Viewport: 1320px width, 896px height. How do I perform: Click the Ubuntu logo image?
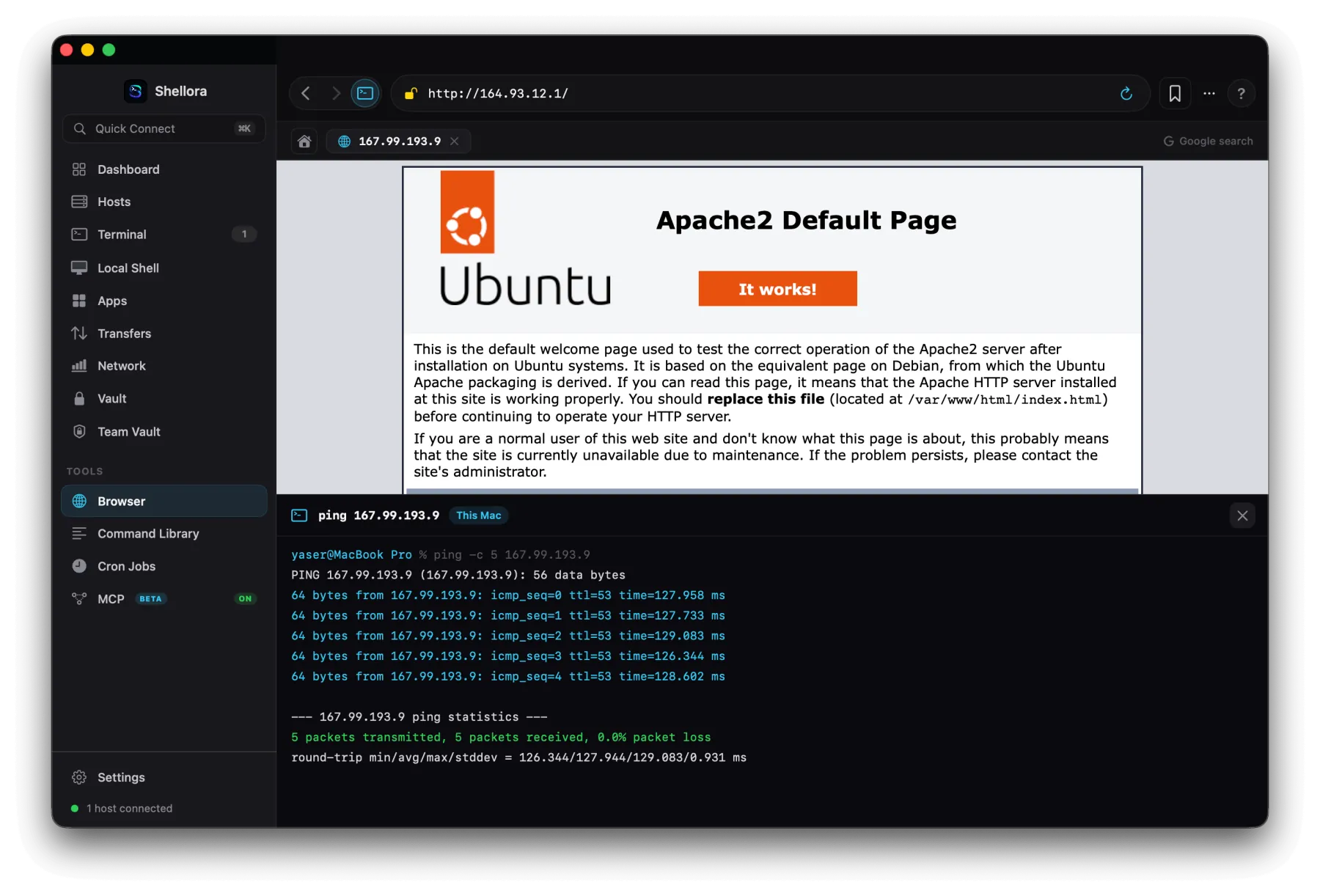coord(525,239)
